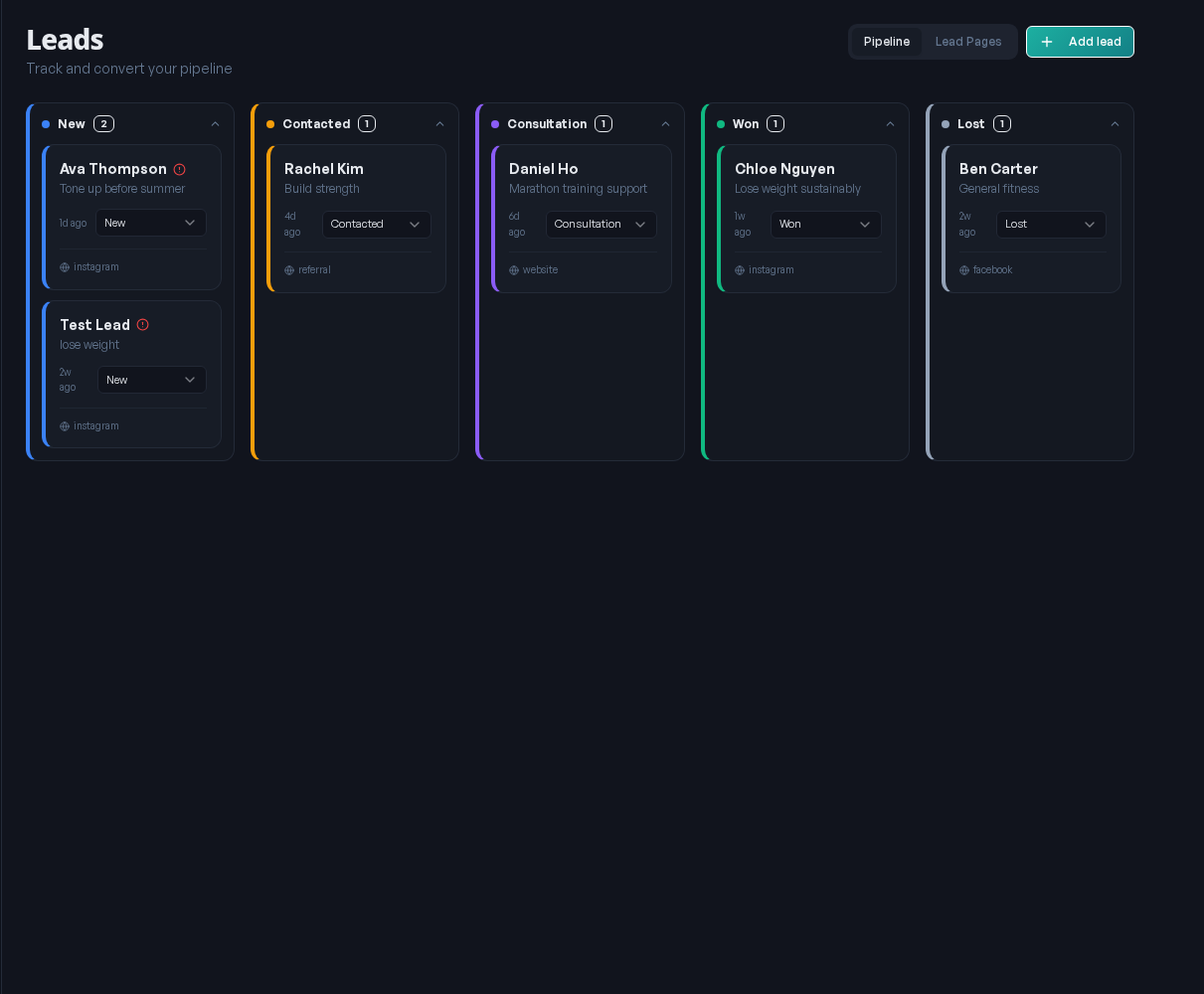Click the '6d ago' timestamp on Daniel Ho
This screenshot has width=1204, height=994.
tap(517, 225)
